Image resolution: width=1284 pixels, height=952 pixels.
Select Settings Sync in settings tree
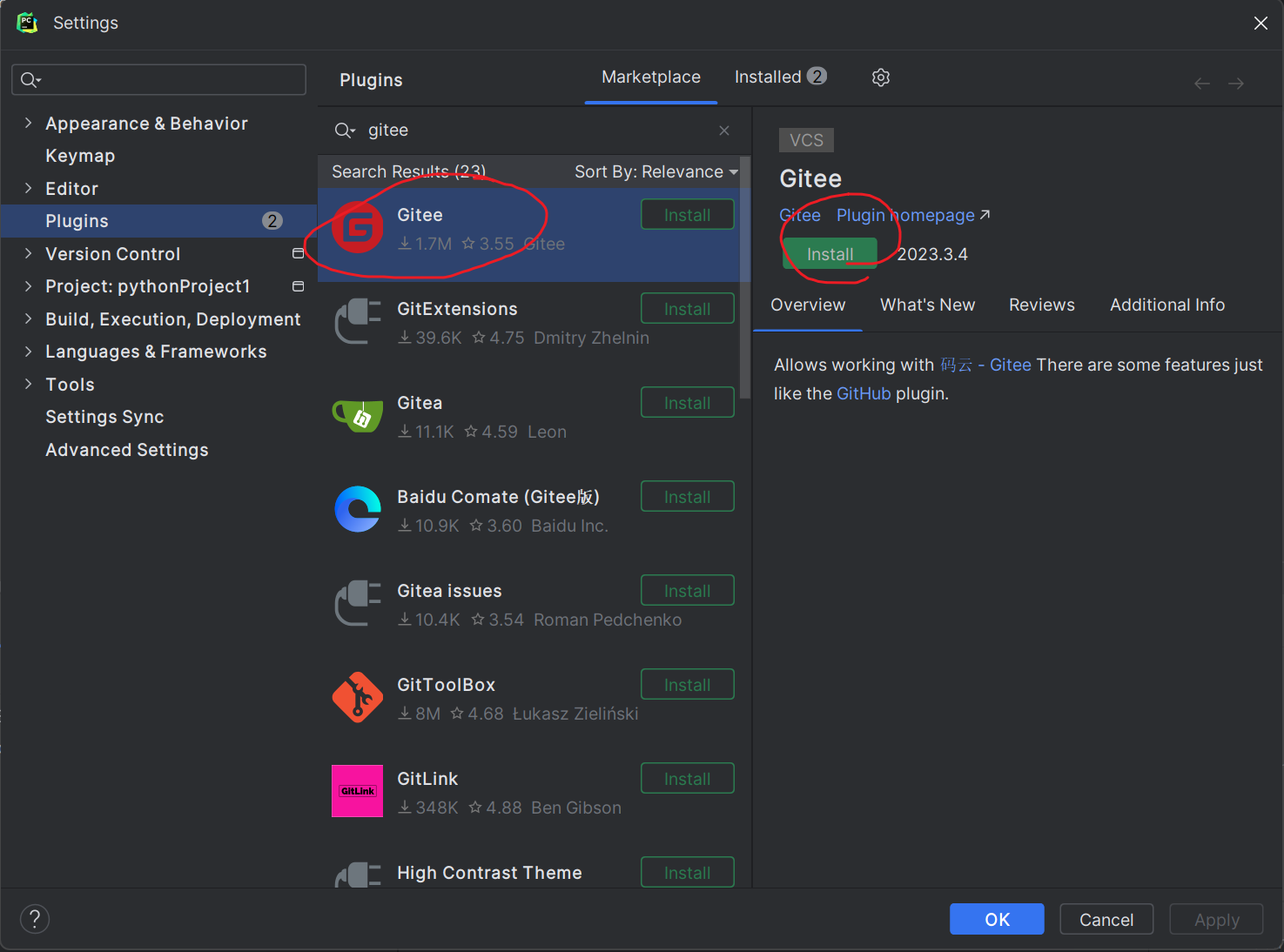pos(104,417)
